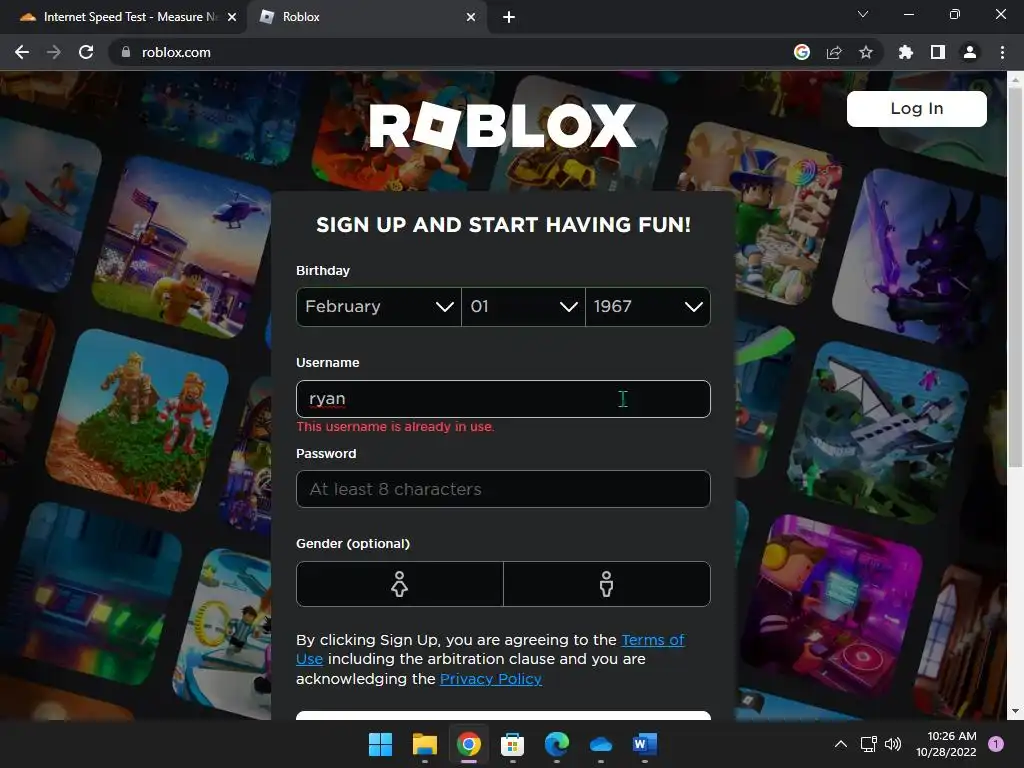Image resolution: width=1024 pixels, height=768 pixels.
Task: Select the male gender option
Action: (607, 584)
